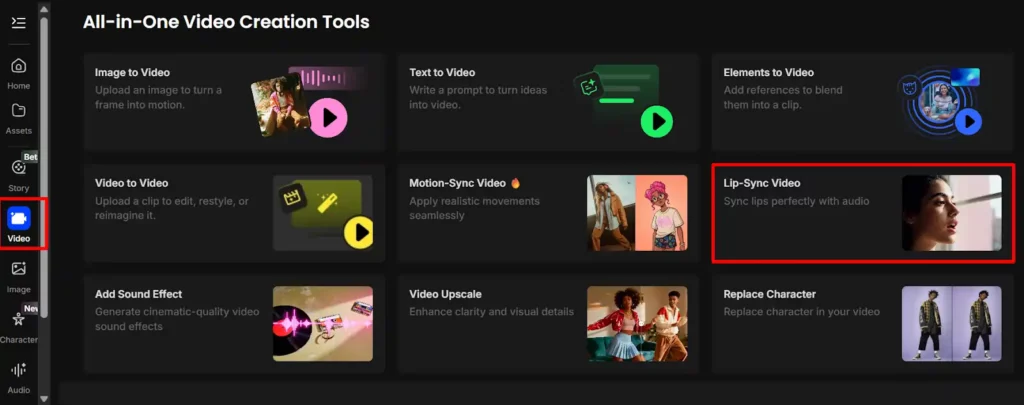Click the New badge on Character

click(31, 308)
